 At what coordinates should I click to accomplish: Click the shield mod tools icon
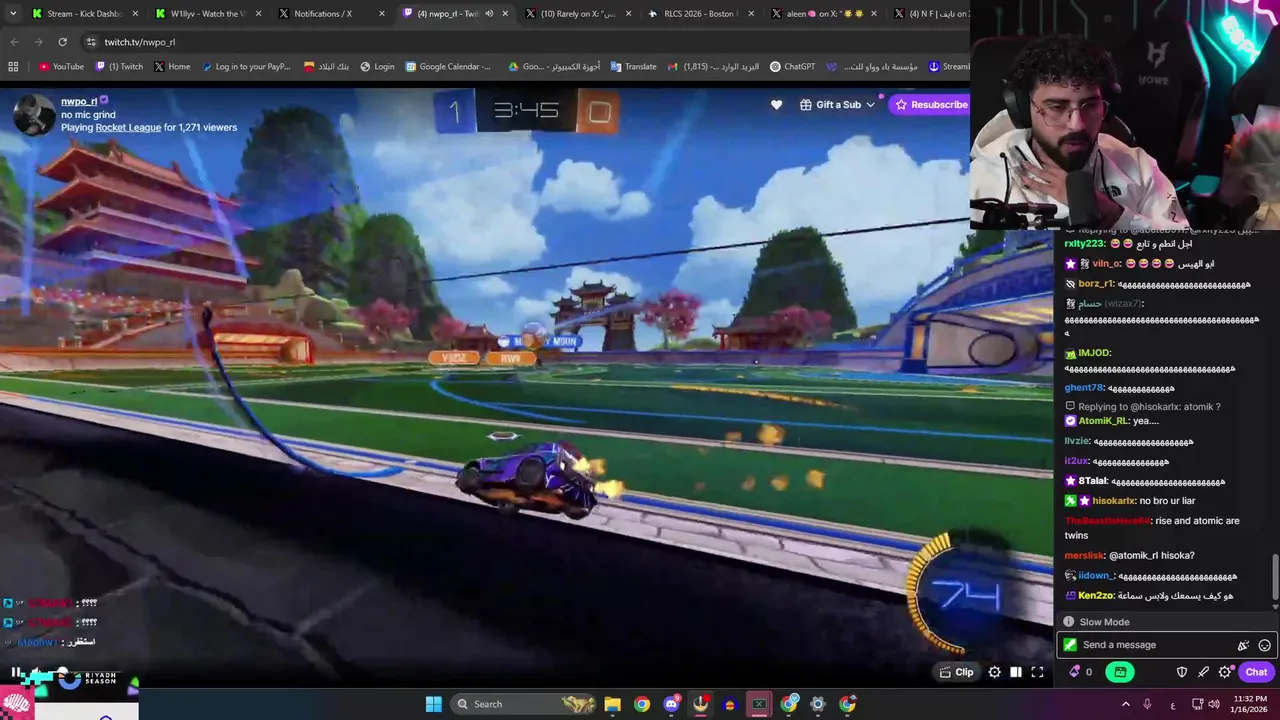pos(1181,672)
